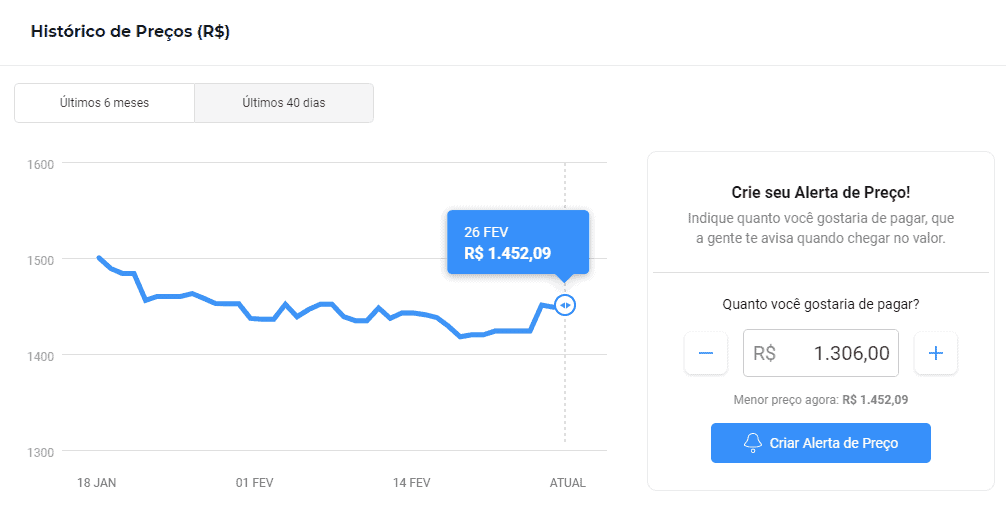Screen dimensions: 1006x520
Task: Increase alert price with the plus button
Action: point(936,353)
